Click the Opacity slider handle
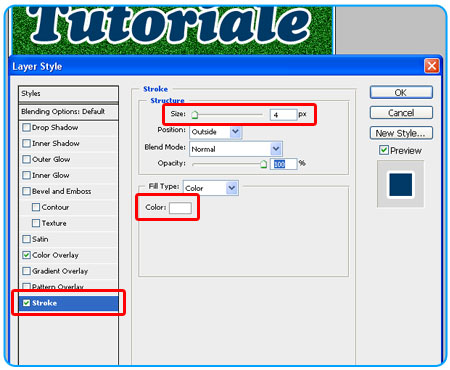Screen dimensions: 450x370 [x=263, y=164]
